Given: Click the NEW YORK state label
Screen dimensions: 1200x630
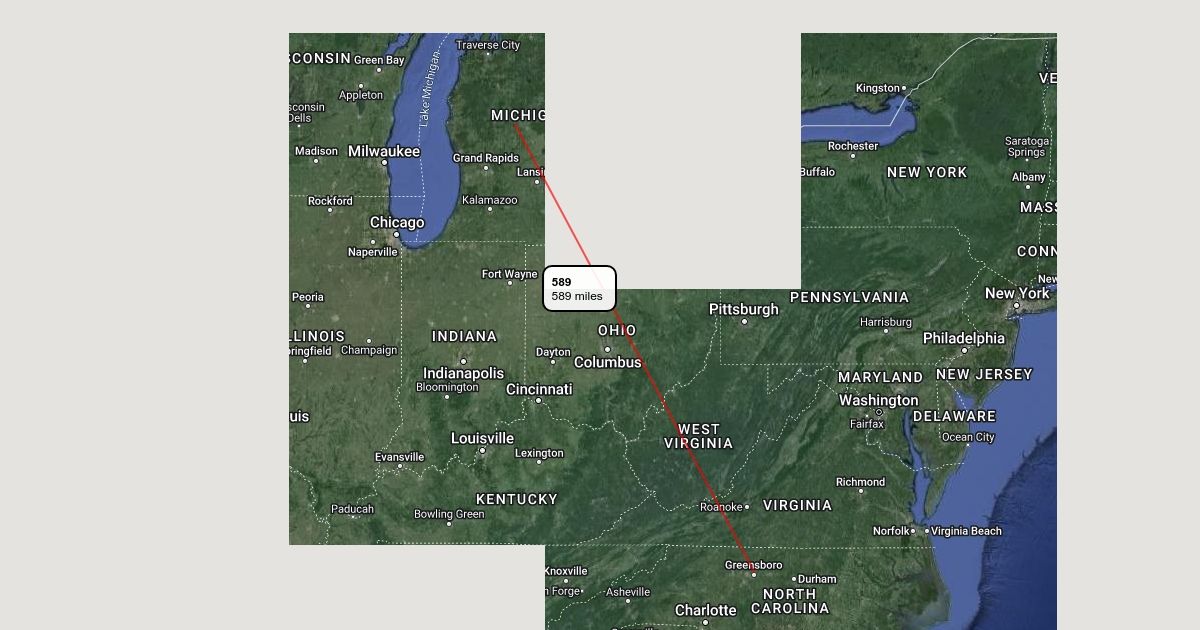Looking at the screenshot, I should (x=927, y=172).
